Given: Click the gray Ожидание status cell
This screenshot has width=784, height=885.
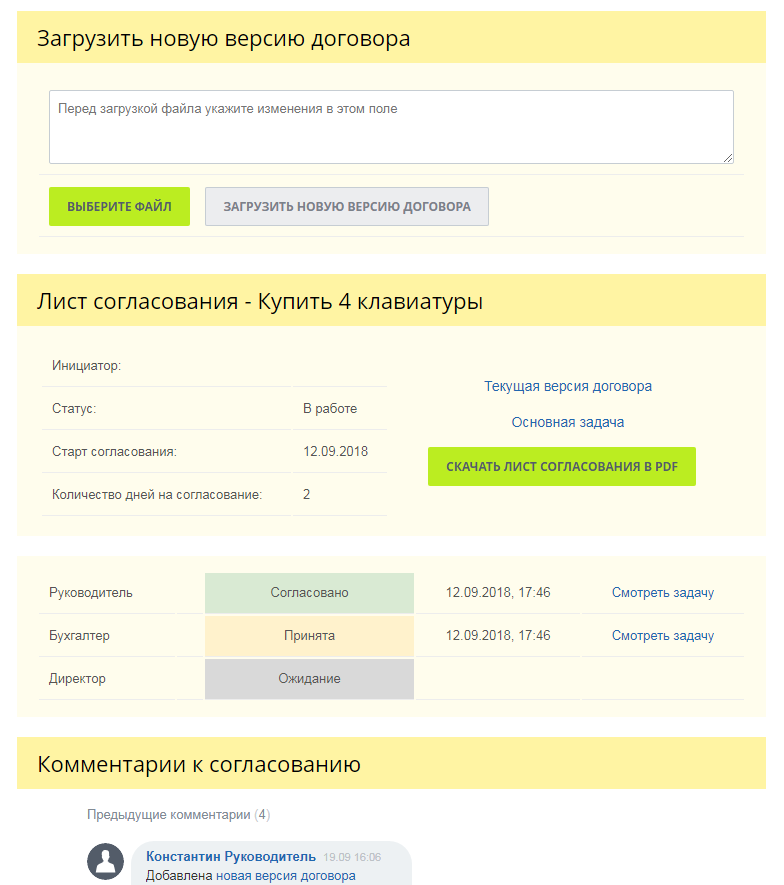Looking at the screenshot, I should (x=309, y=679).
